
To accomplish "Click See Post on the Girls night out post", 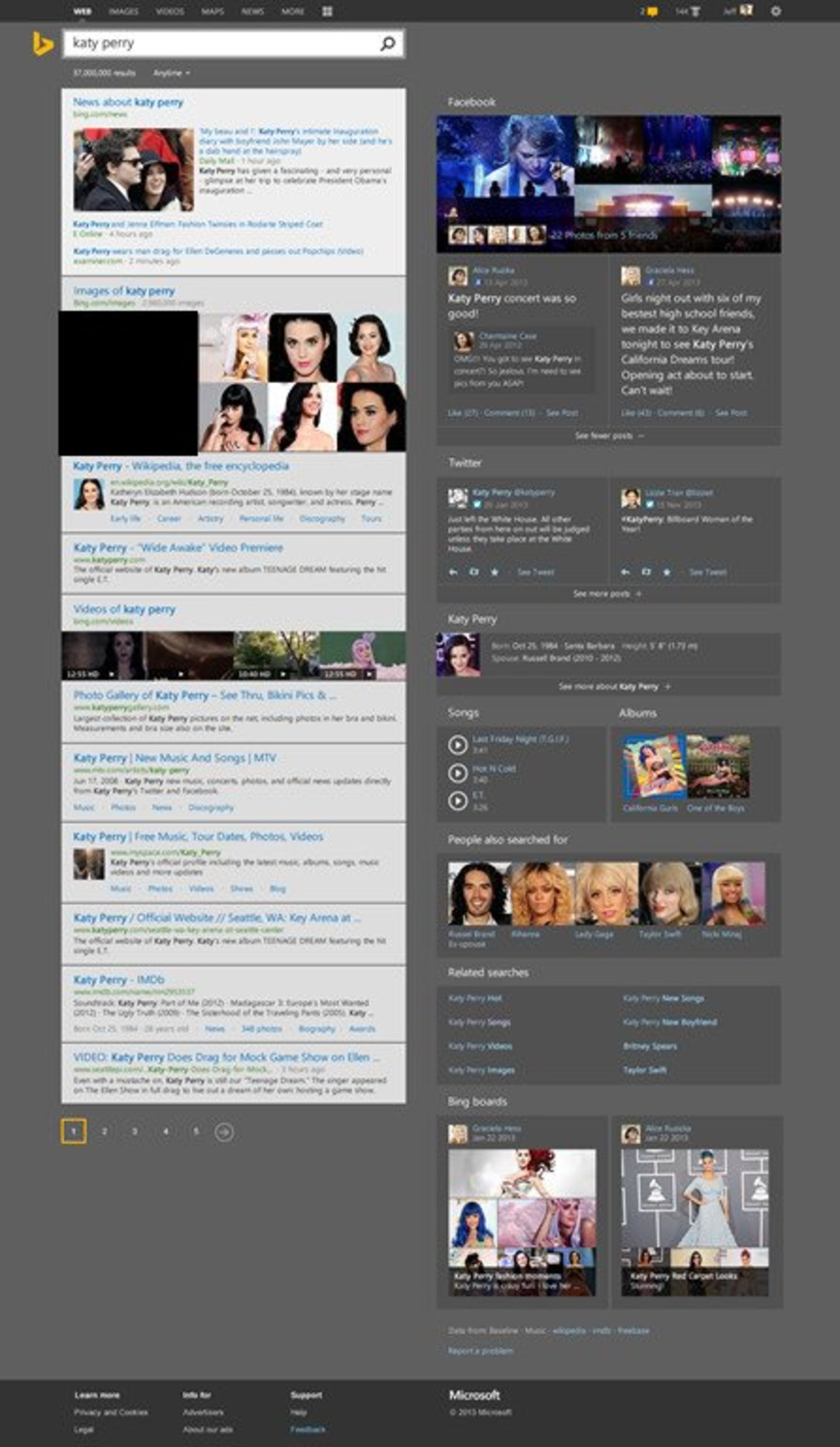I will [x=731, y=413].
